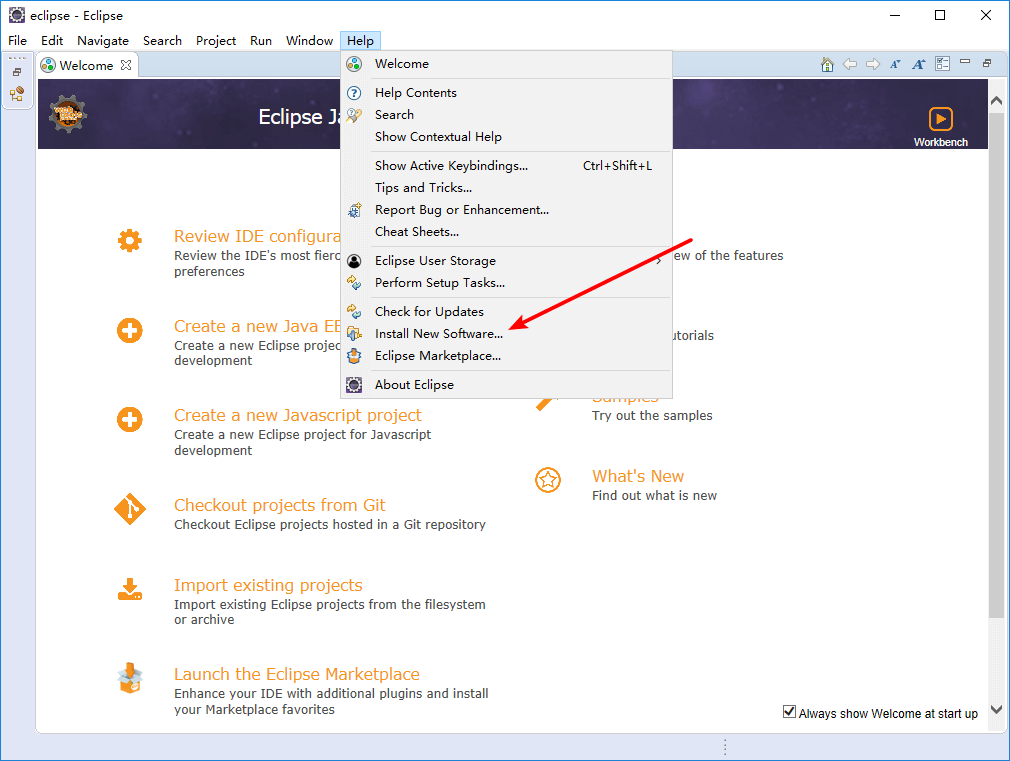This screenshot has height=761, width=1010.
Task: Choose About Eclipse
Action: click(x=506, y=385)
